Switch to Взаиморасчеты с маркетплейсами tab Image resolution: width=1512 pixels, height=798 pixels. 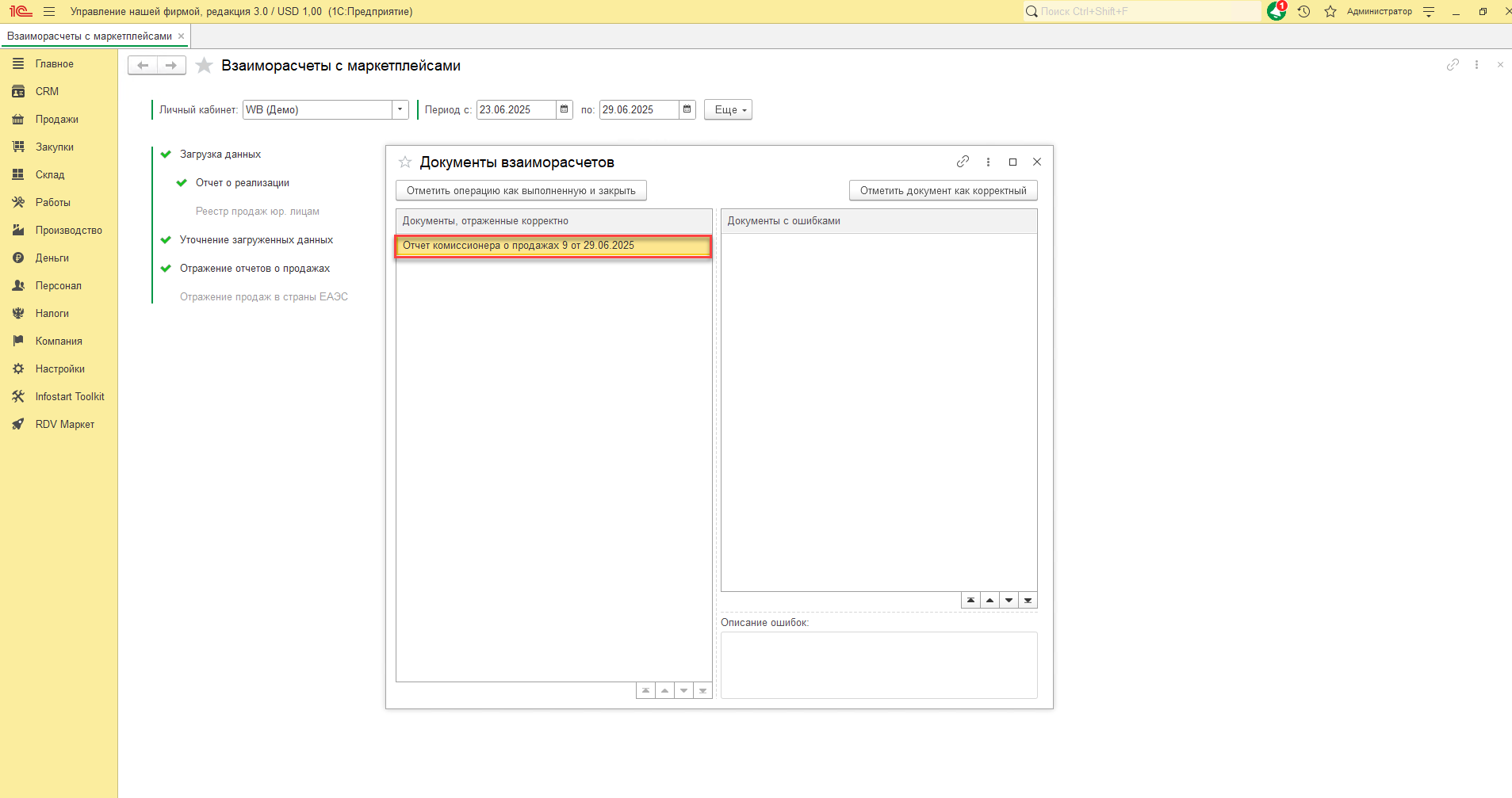pos(89,36)
